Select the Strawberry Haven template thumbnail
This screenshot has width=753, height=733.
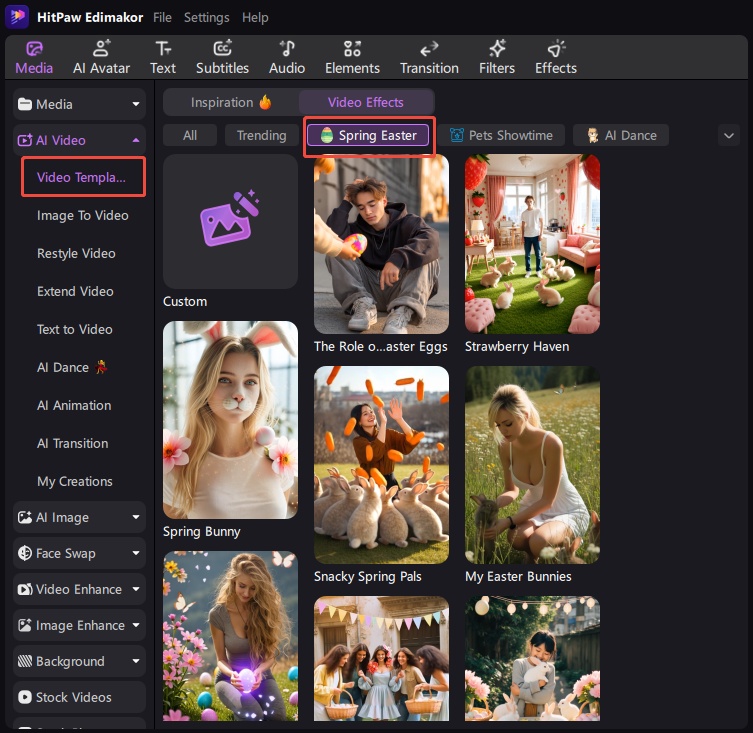pyautogui.click(x=532, y=244)
